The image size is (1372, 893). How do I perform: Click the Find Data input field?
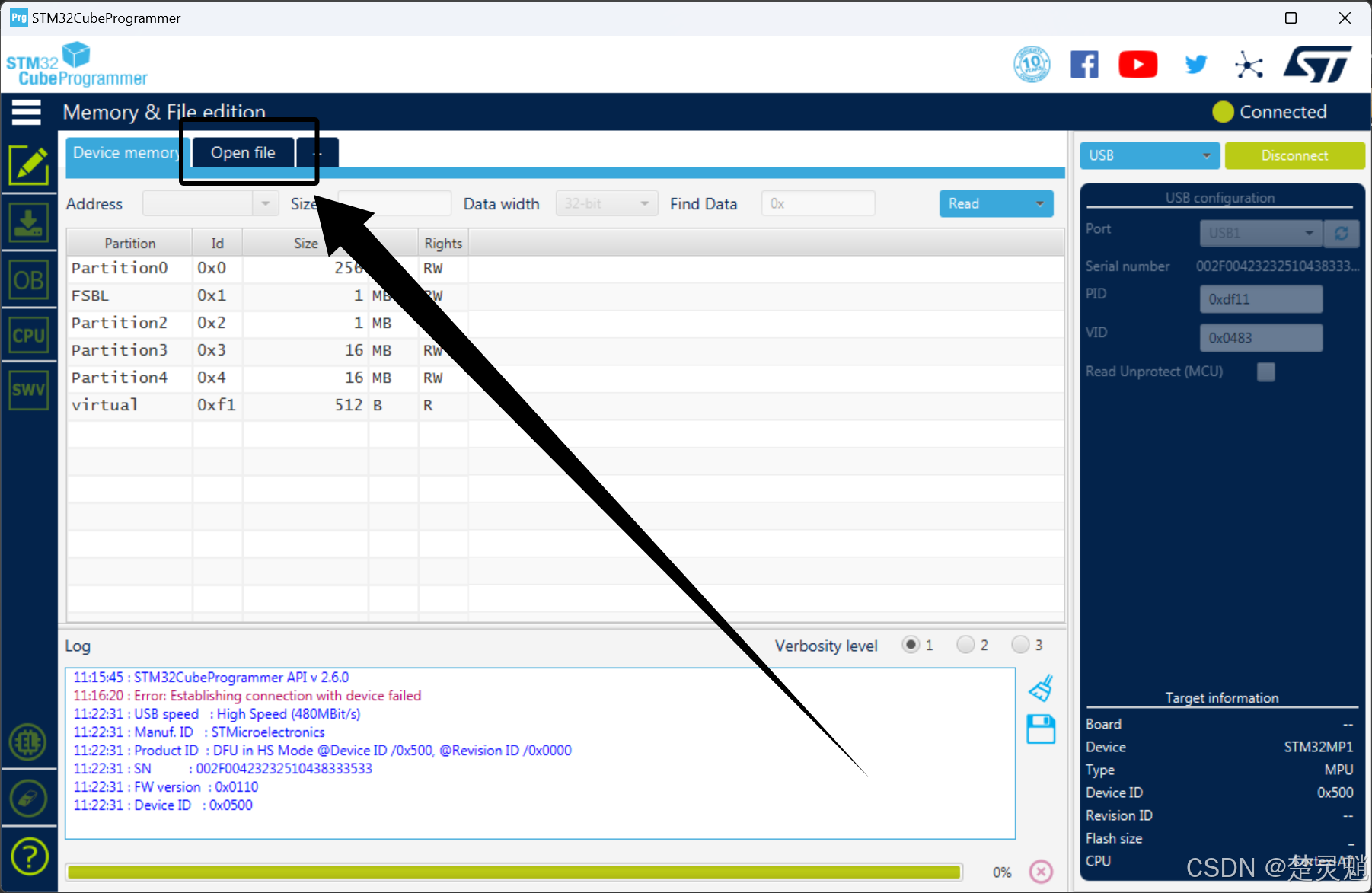(818, 203)
